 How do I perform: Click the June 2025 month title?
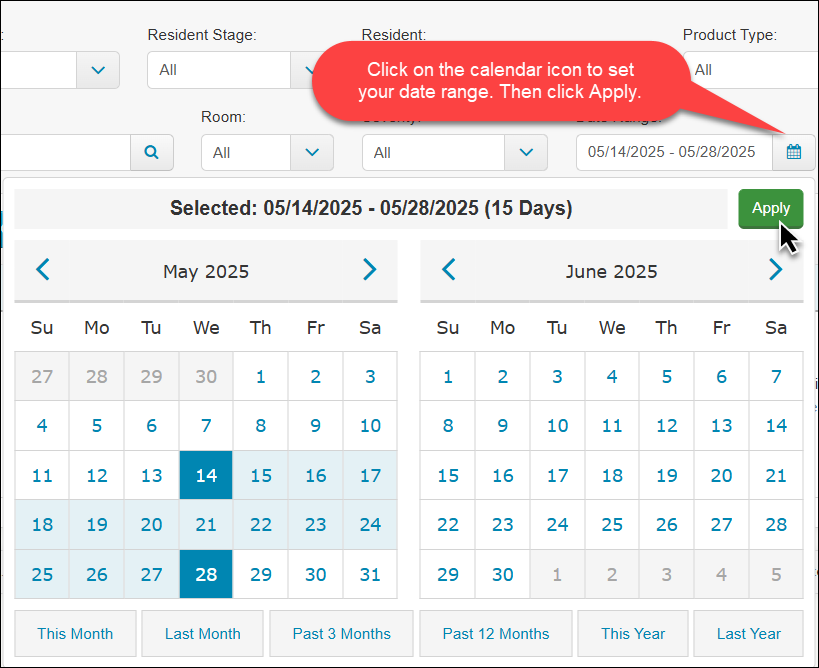(x=612, y=272)
